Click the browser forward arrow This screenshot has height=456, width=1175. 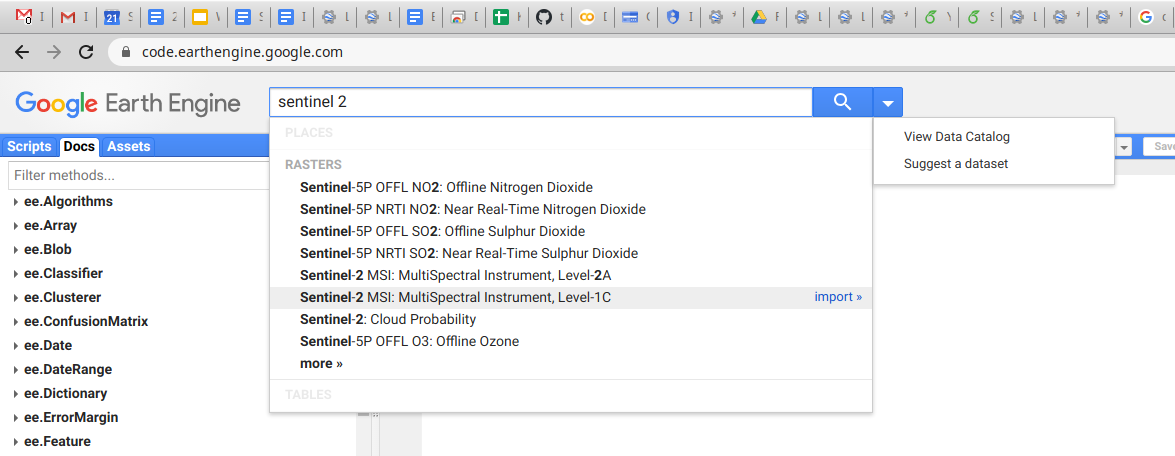[54, 52]
